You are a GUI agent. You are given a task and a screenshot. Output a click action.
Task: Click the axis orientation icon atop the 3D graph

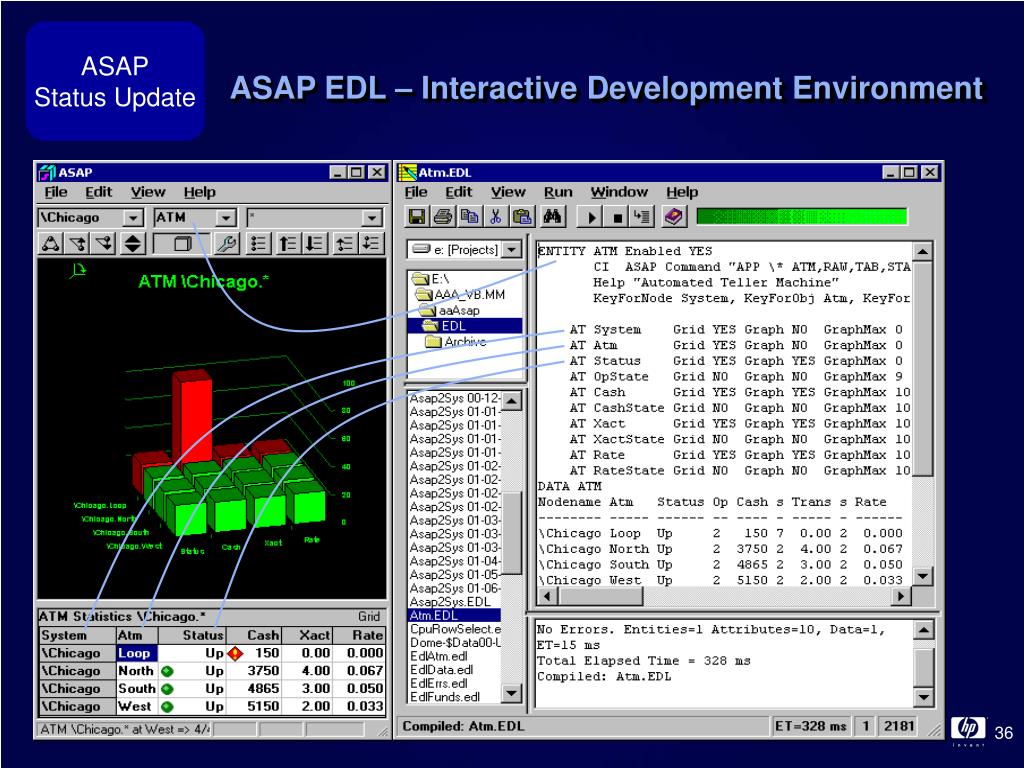[78, 270]
